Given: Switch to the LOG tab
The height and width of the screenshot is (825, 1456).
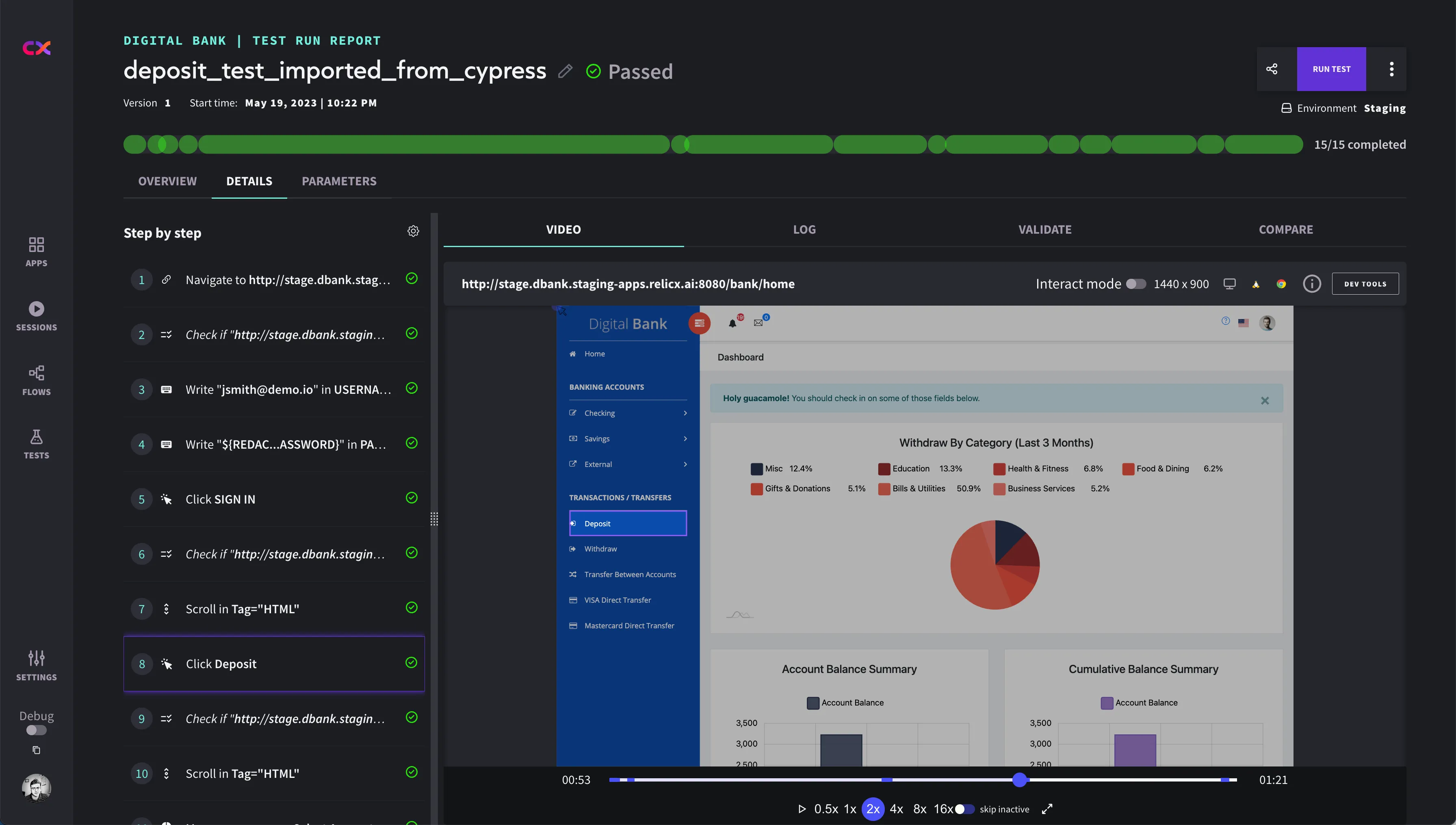Looking at the screenshot, I should [804, 230].
